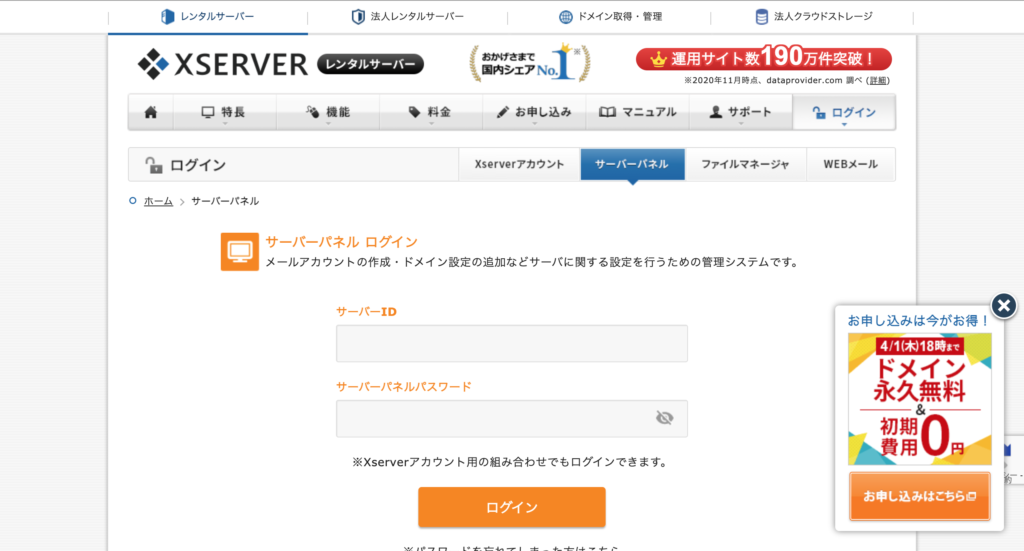Image resolution: width=1024 pixels, height=551 pixels.
Task: Open the 料金 pricing menu
Action: [431, 112]
